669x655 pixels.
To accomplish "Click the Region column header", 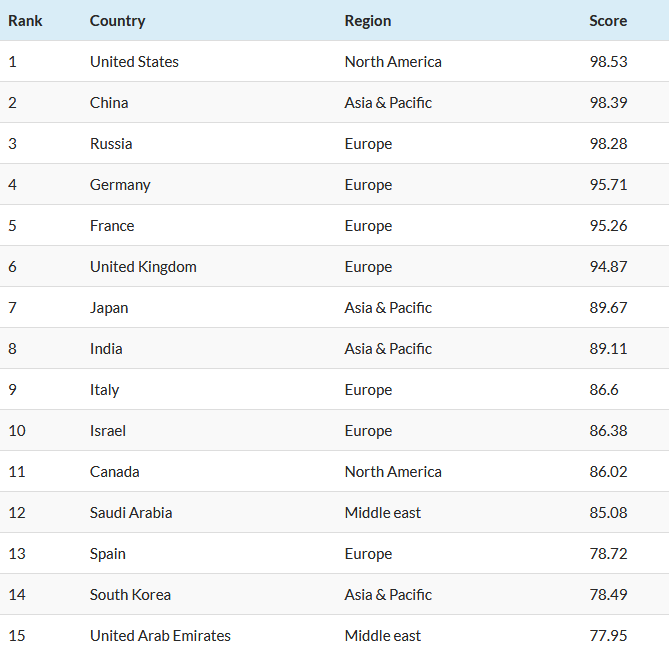I will click(368, 20).
